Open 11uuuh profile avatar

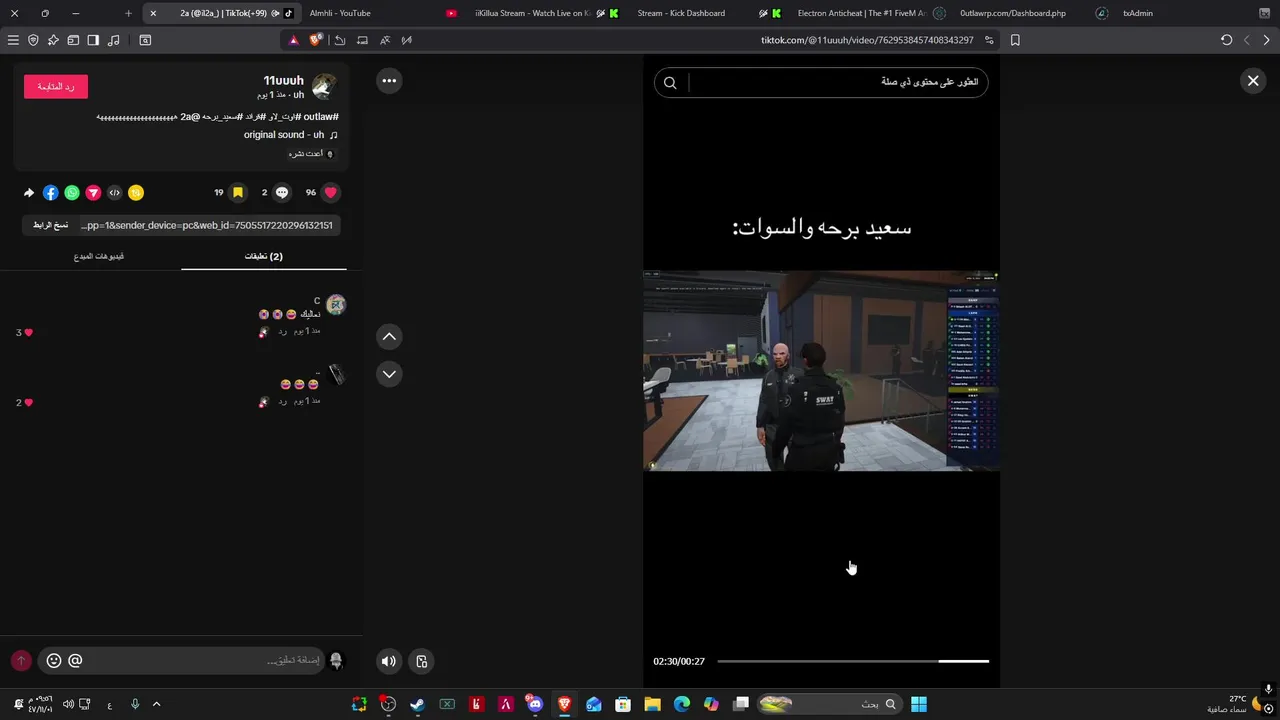coord(324,87)
